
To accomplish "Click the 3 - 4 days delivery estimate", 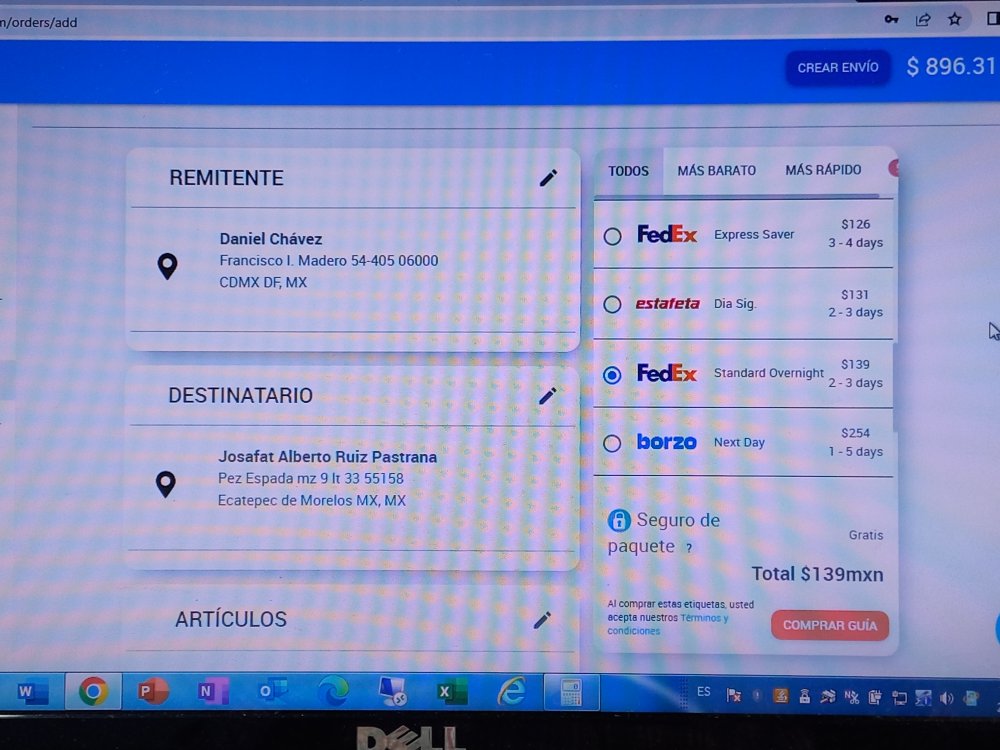I will [x=855, y=243].
